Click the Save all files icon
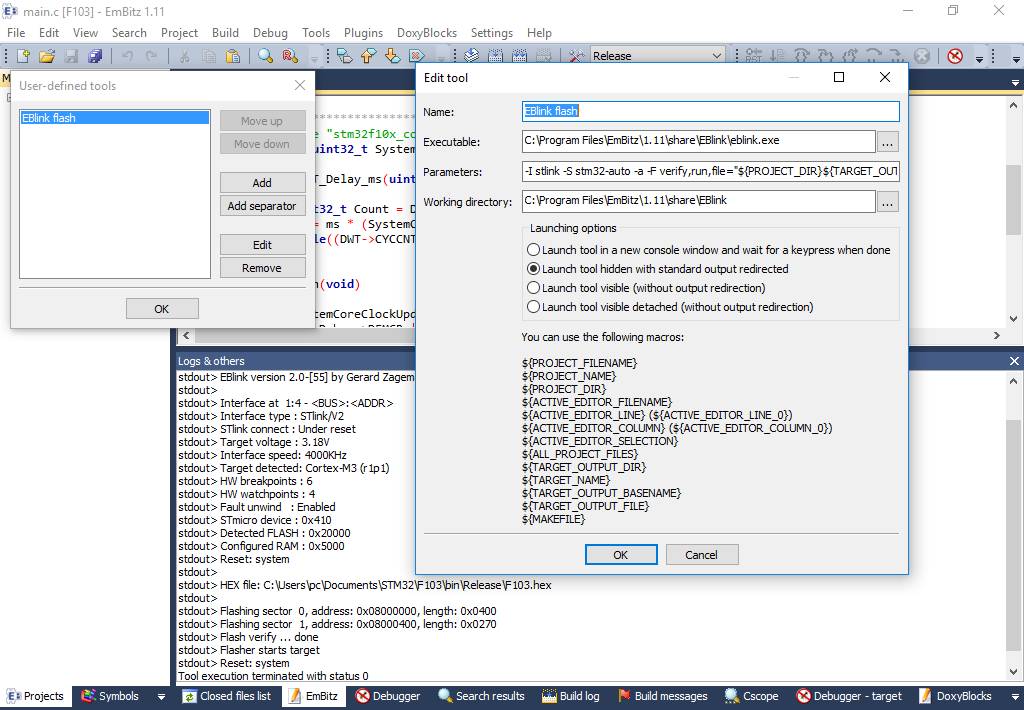The width and height of the screenshot is (1024, 710). 95,56
